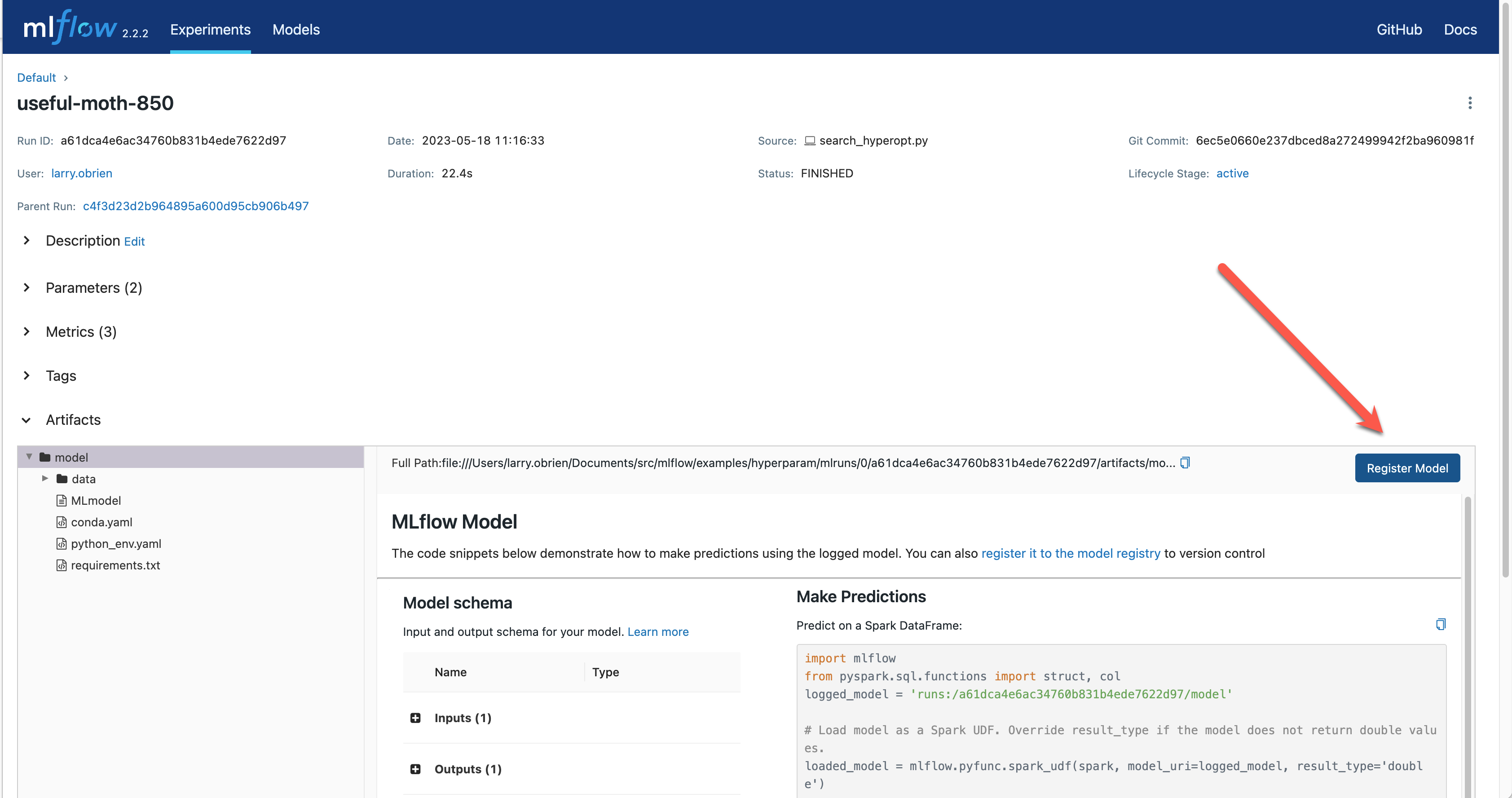Open the requirements.txt artifact file
Viewport: 1512px width, 798px height.
coord(115,566)
